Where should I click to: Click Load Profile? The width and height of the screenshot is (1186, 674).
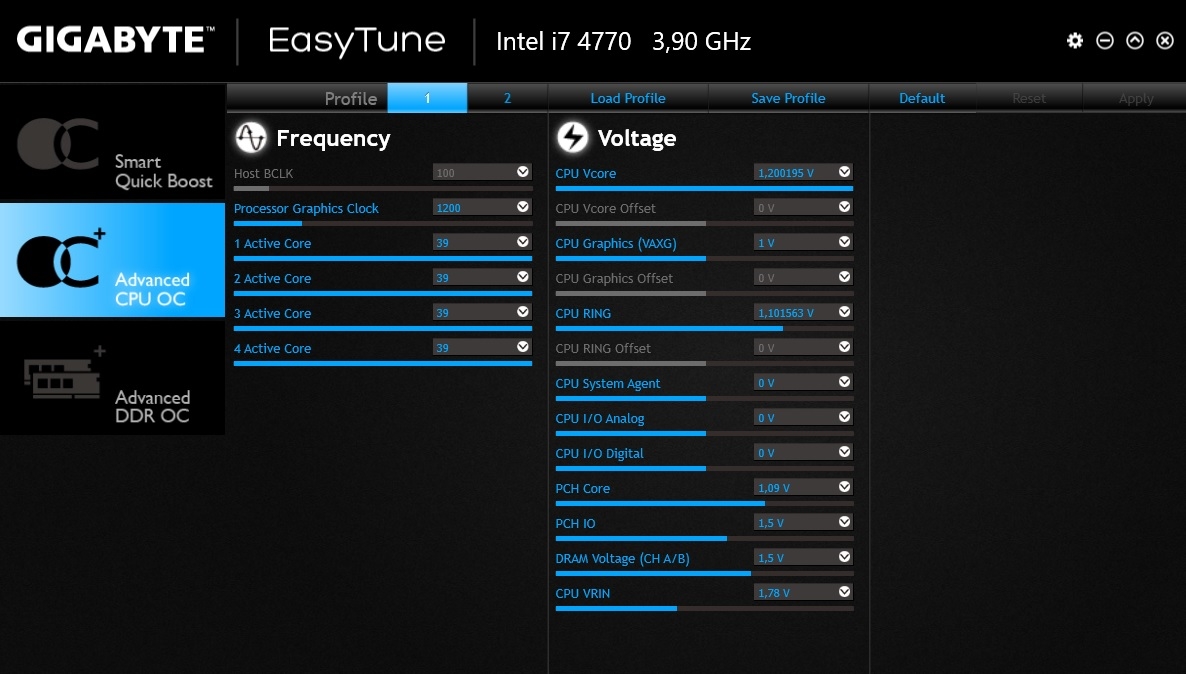(628, 98)
